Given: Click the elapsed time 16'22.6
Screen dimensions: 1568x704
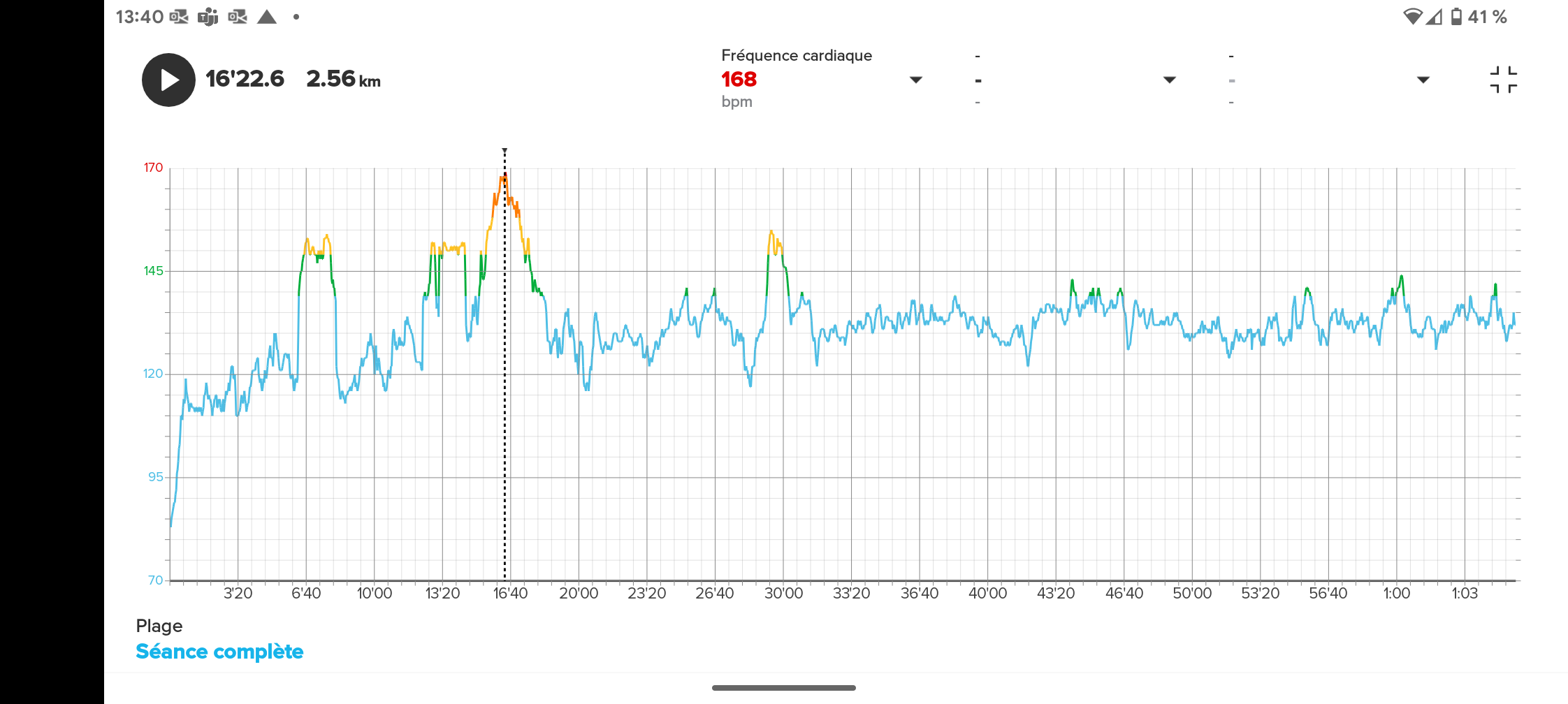Looking at the screenshot, I should click(245, 79).
